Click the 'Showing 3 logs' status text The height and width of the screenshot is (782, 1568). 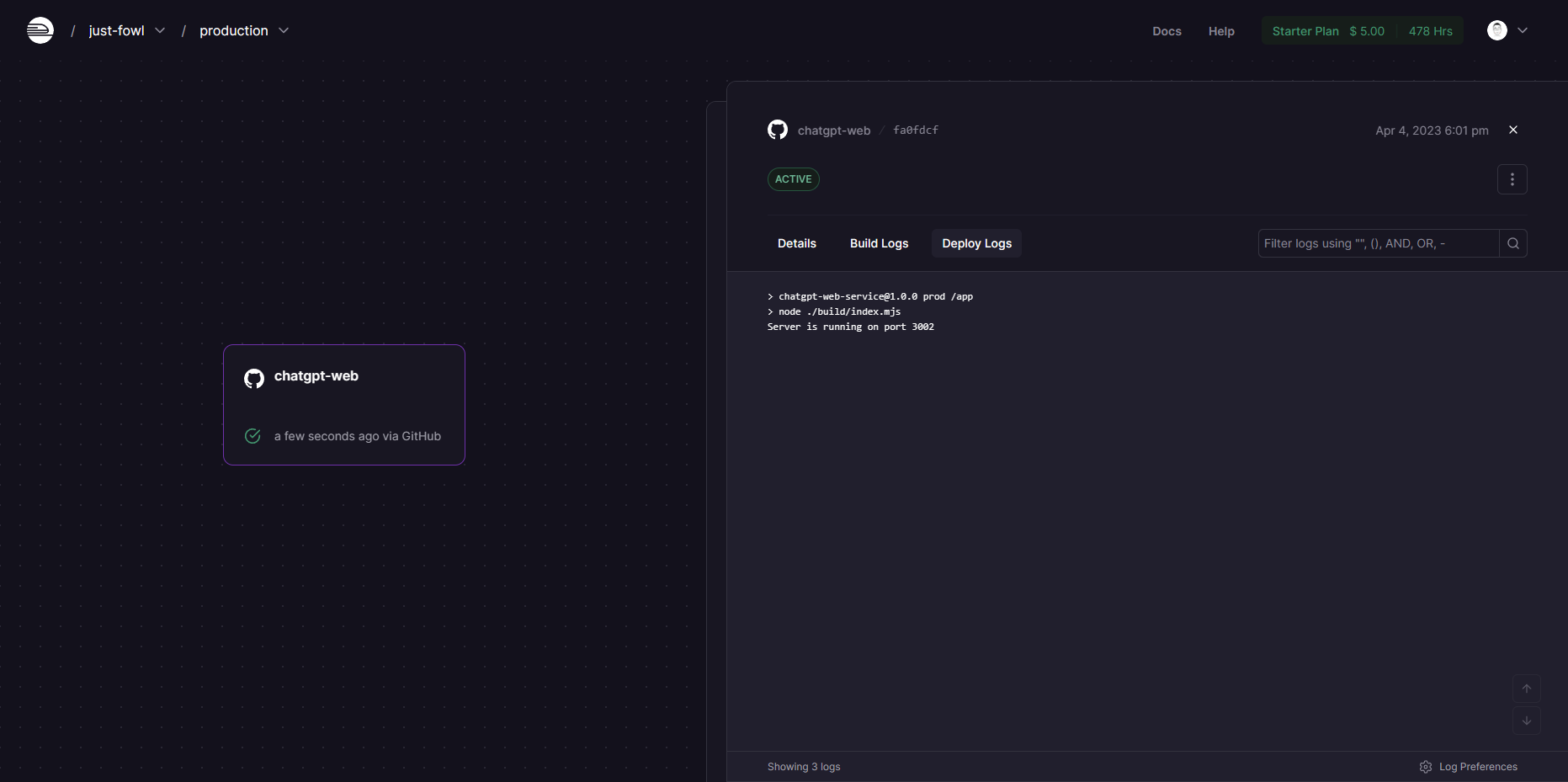[x=804, y=767]
